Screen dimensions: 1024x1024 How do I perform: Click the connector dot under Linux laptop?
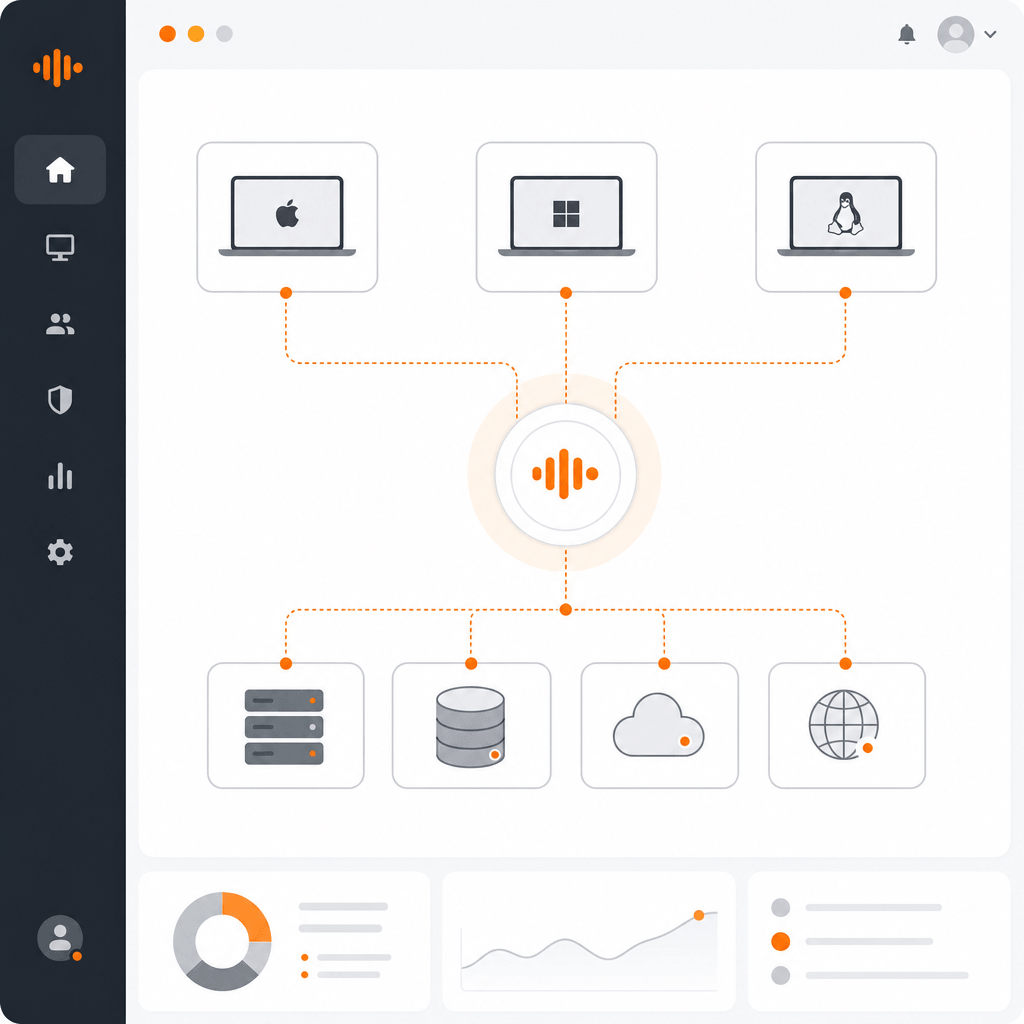coord(845,293)
